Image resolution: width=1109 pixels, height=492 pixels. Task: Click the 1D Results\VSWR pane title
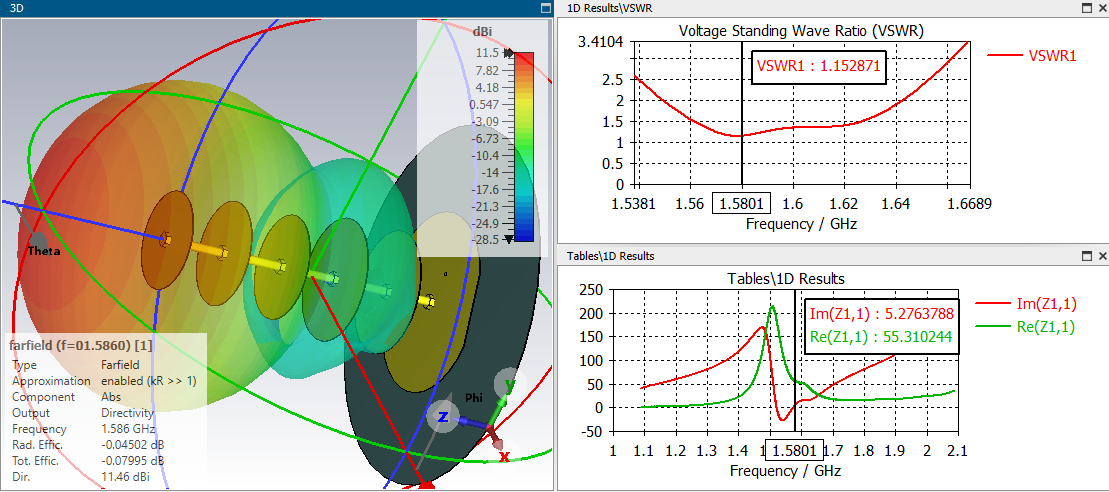click(x=610, y=8)
